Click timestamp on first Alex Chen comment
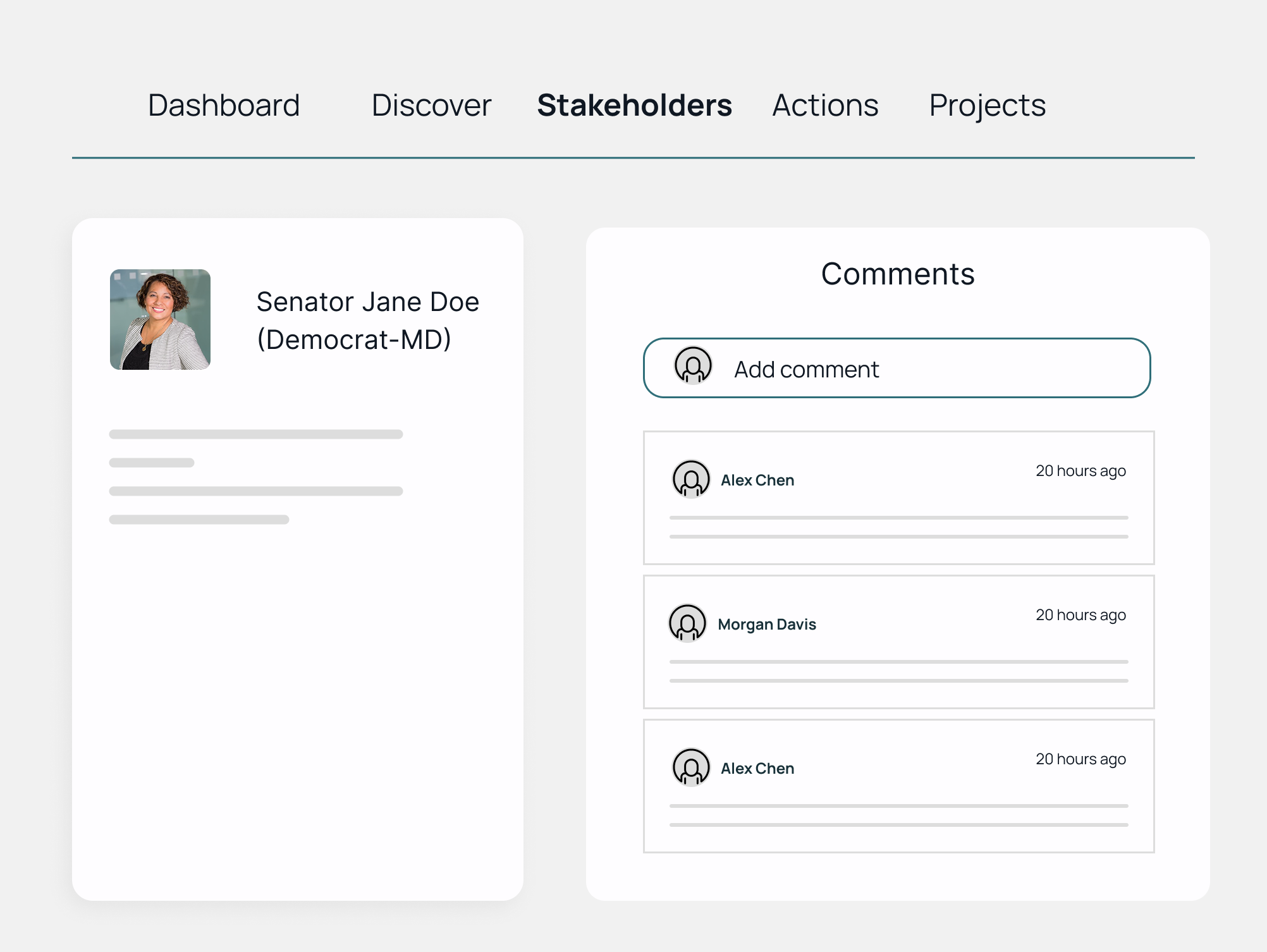1267x952 pixels. pos(1080,471)
